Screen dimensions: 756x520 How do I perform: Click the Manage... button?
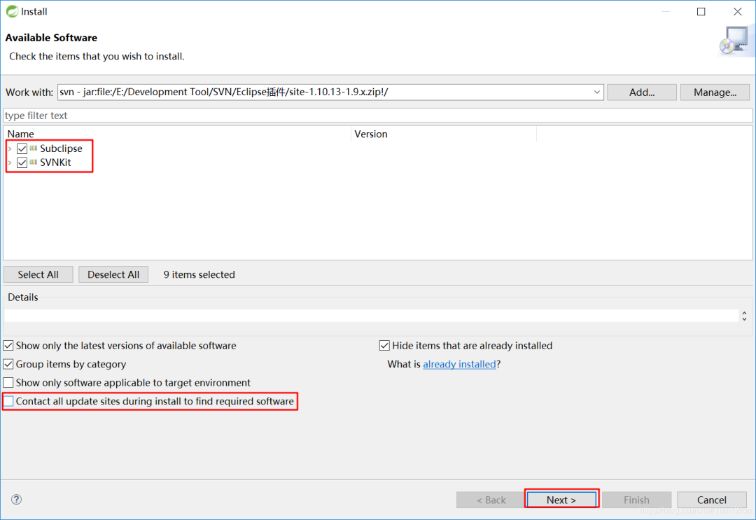[715, 92]
